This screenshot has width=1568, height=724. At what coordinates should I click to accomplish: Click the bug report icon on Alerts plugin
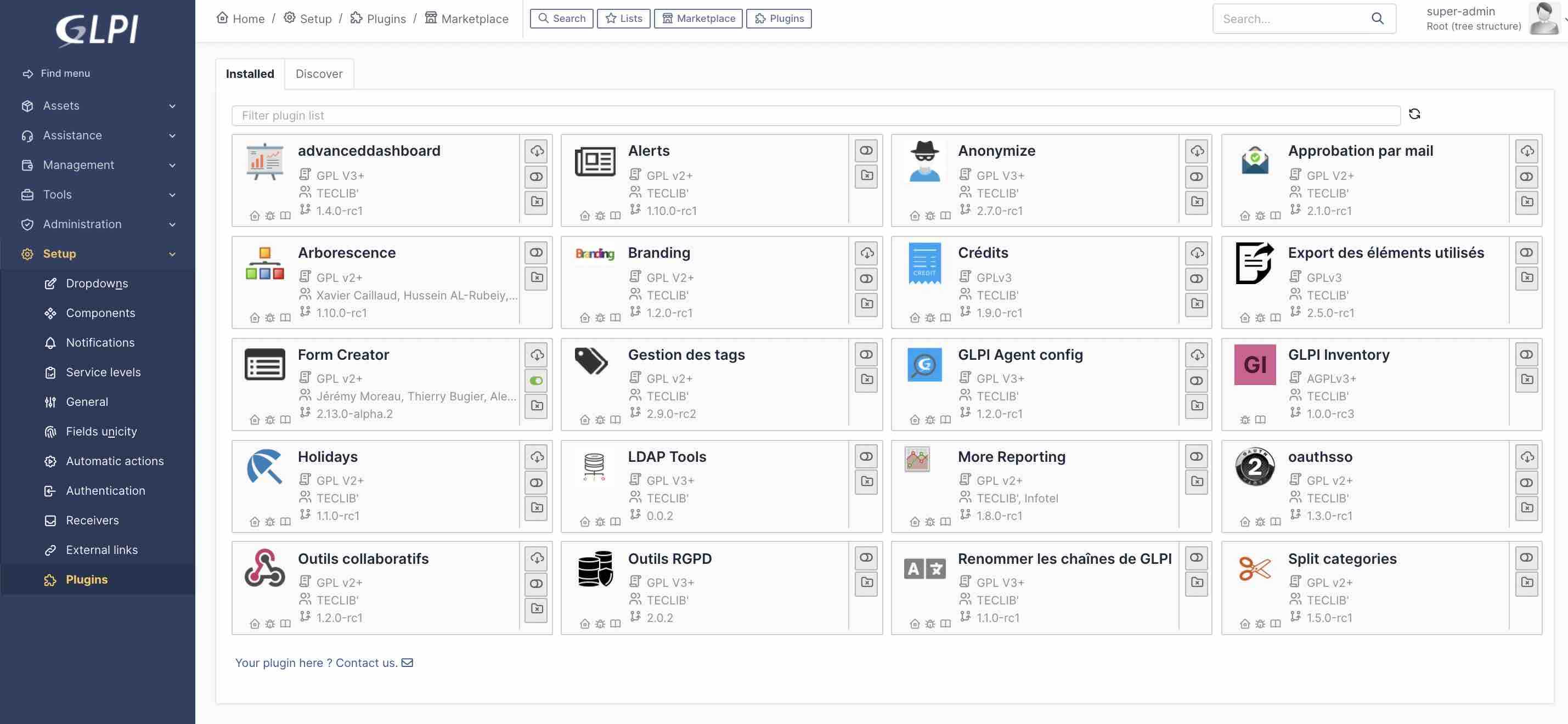[600, 216]
